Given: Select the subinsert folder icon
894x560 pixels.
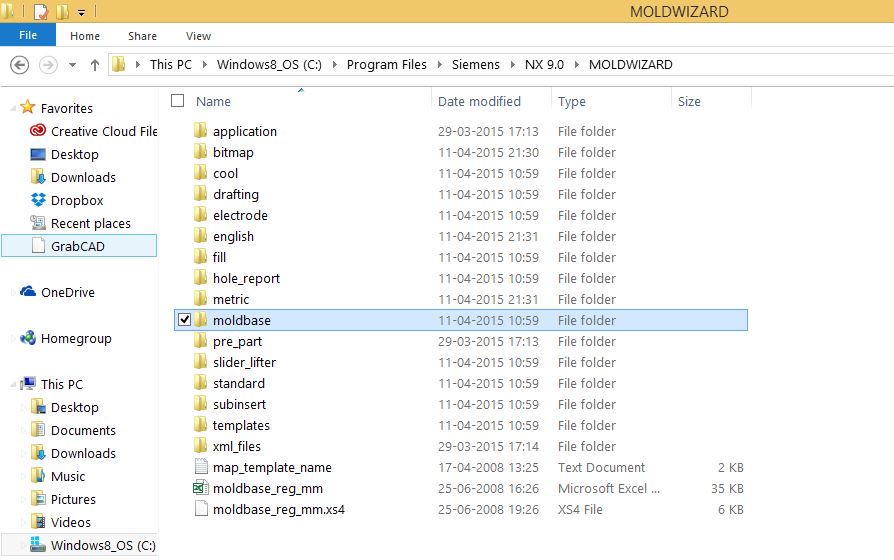Looking at the screenshot, I should (x=201, y=404).
